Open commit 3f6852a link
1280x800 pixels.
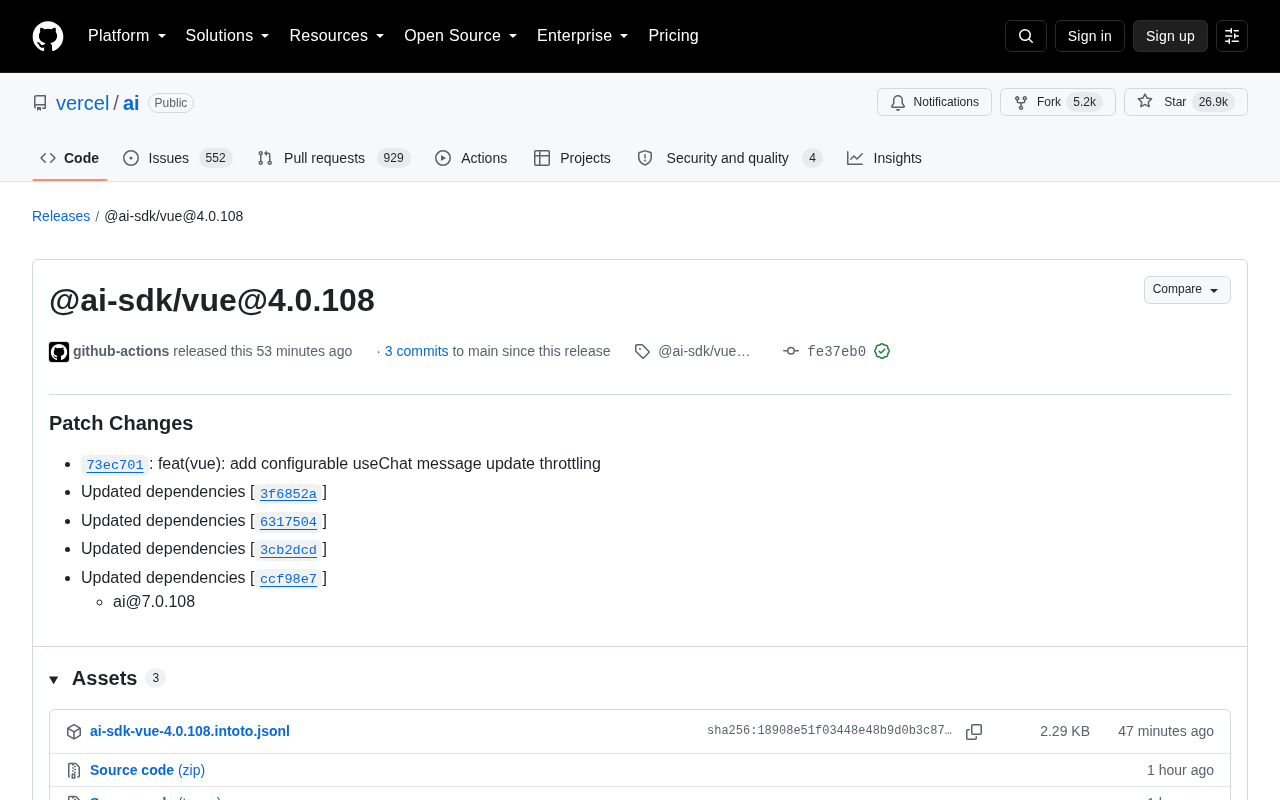[288, 493]
